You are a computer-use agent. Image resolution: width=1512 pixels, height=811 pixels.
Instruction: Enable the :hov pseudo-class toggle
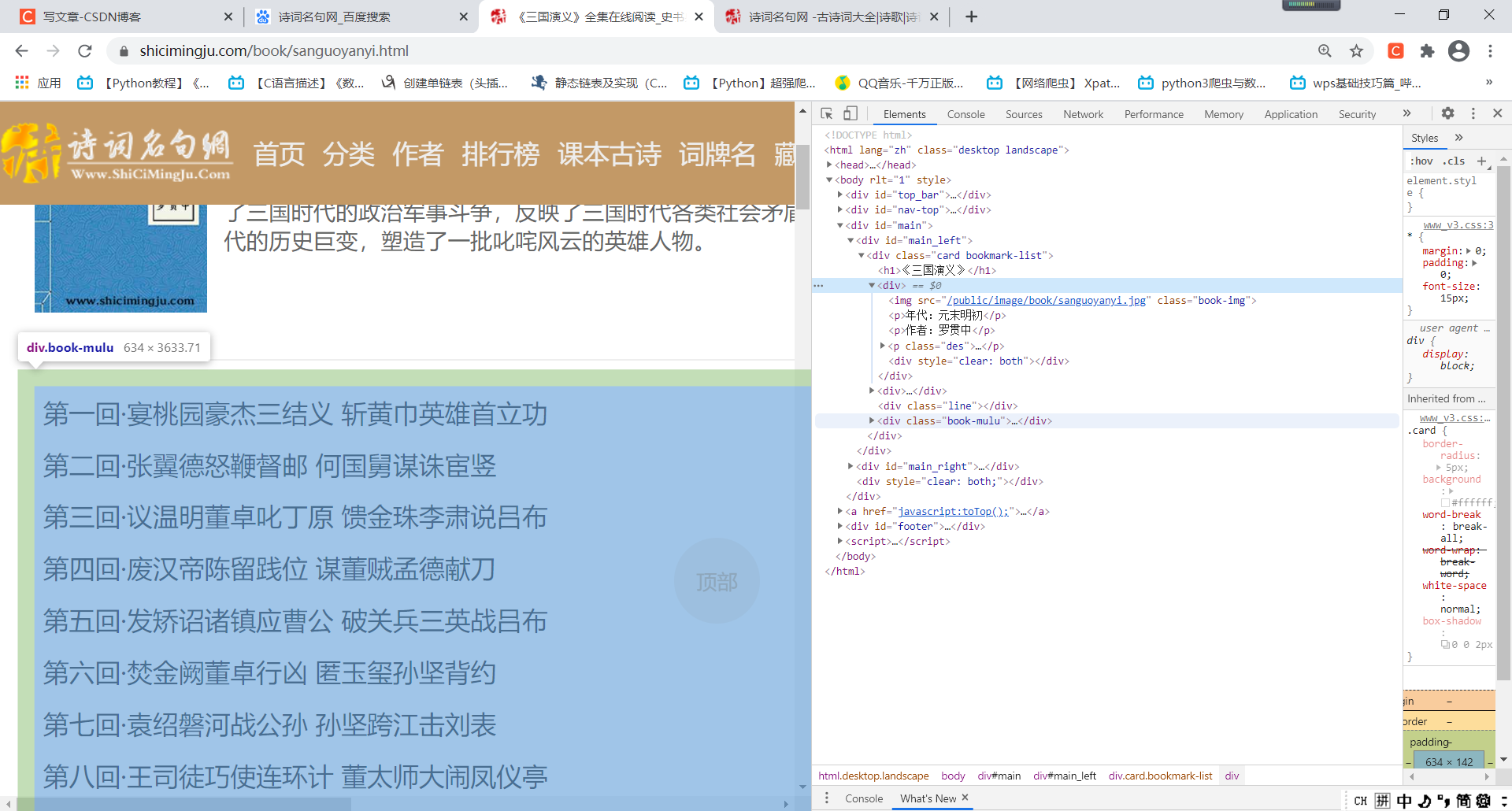tap(1421, 161)
